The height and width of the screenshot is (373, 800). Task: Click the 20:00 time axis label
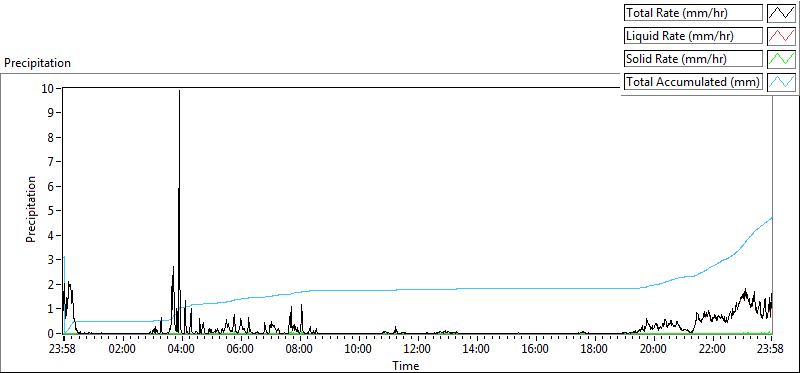654,350
